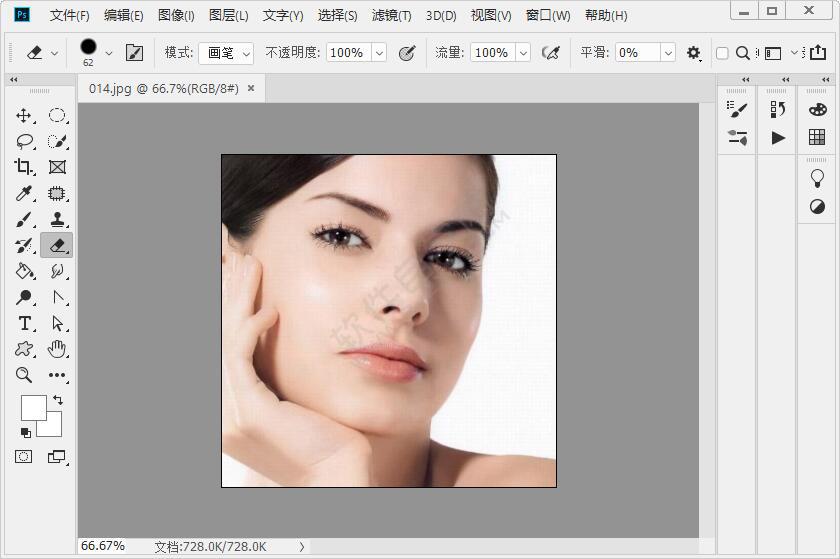
Task: Open the 图层(L) menu
Action: [x=229, y=16]
